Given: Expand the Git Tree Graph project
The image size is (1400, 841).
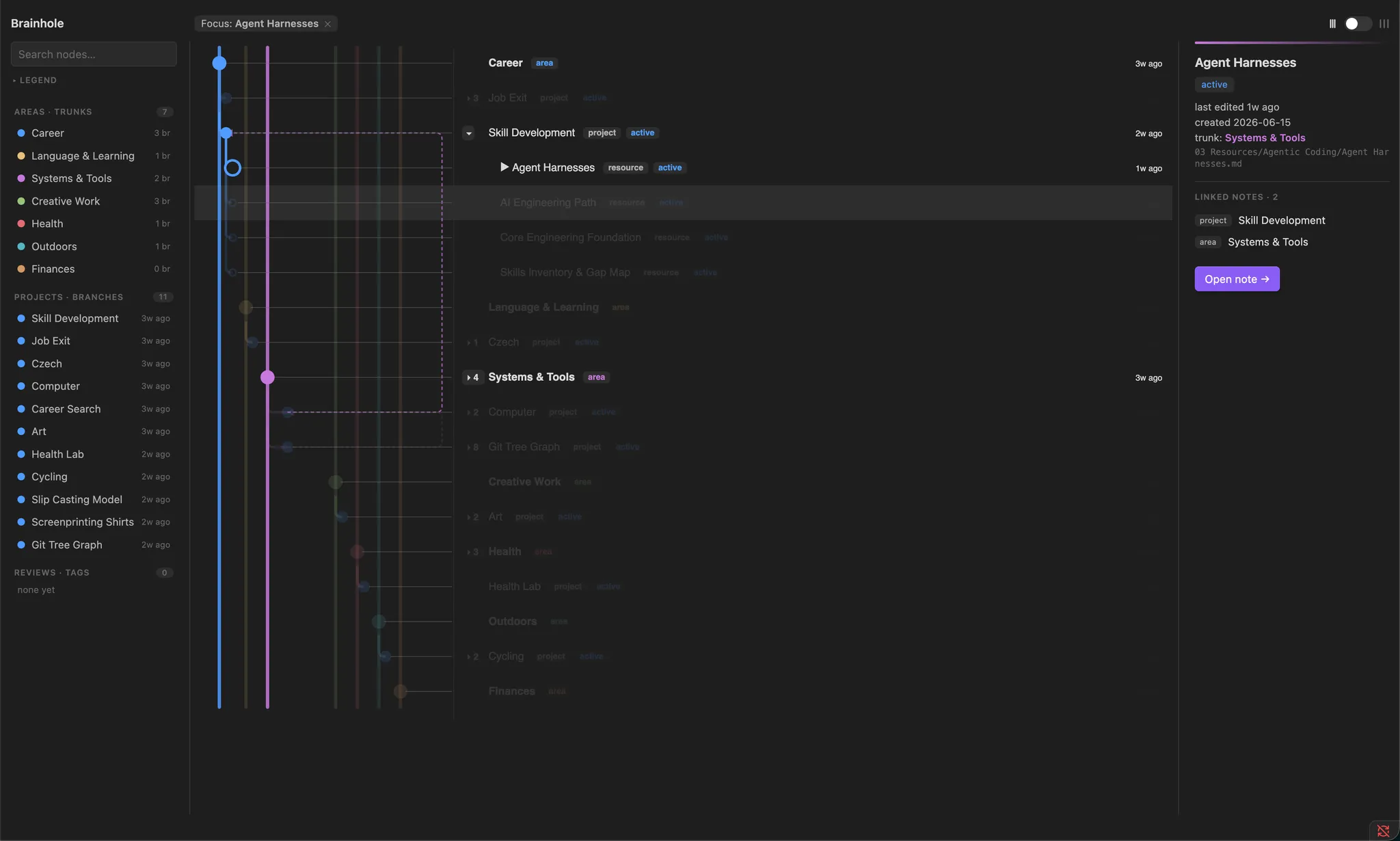Looking at the screenshot, I should [472, 447].
